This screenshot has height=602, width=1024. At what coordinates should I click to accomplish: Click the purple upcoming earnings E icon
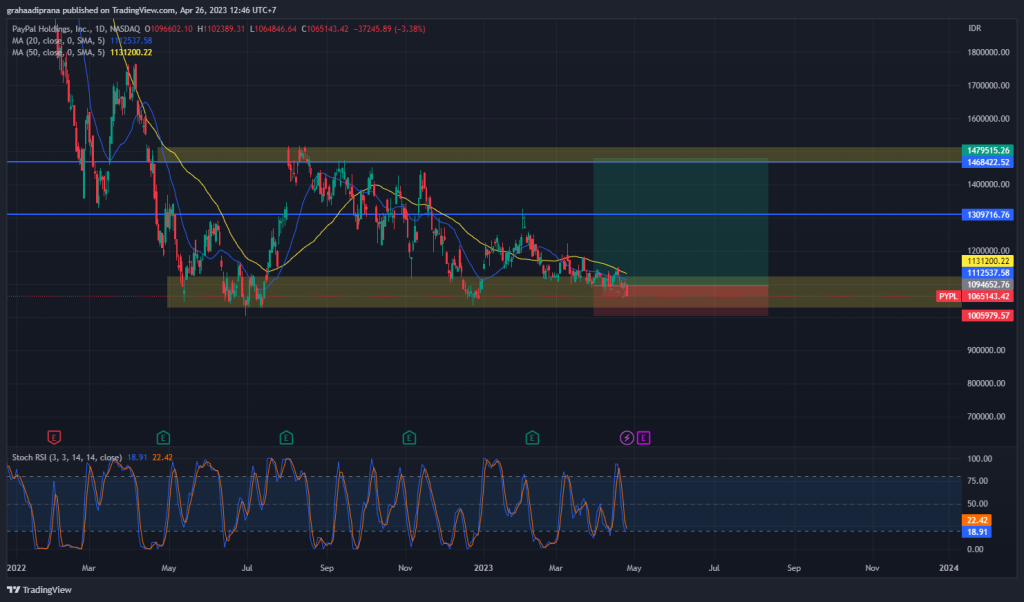coord(643,437)
